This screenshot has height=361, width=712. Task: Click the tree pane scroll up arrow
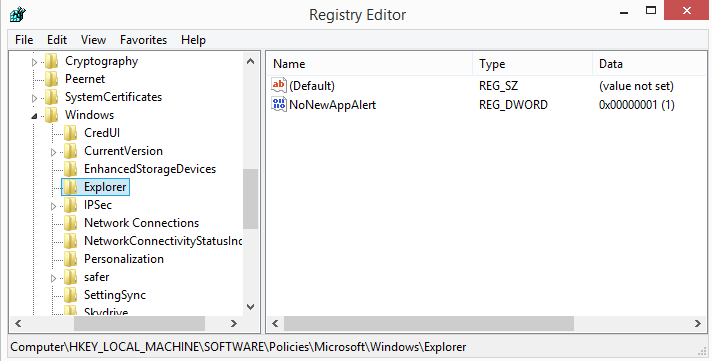coord(250,61)
